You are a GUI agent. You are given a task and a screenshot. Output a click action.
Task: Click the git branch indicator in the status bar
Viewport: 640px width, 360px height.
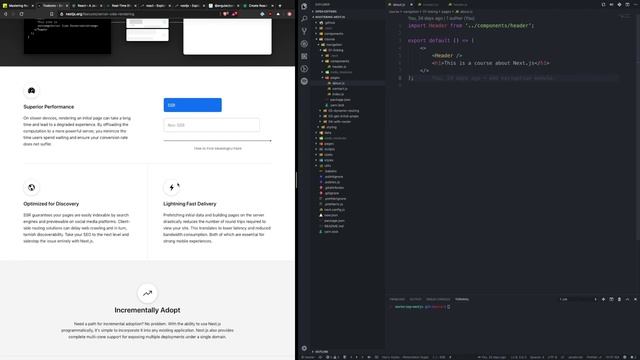309,357
